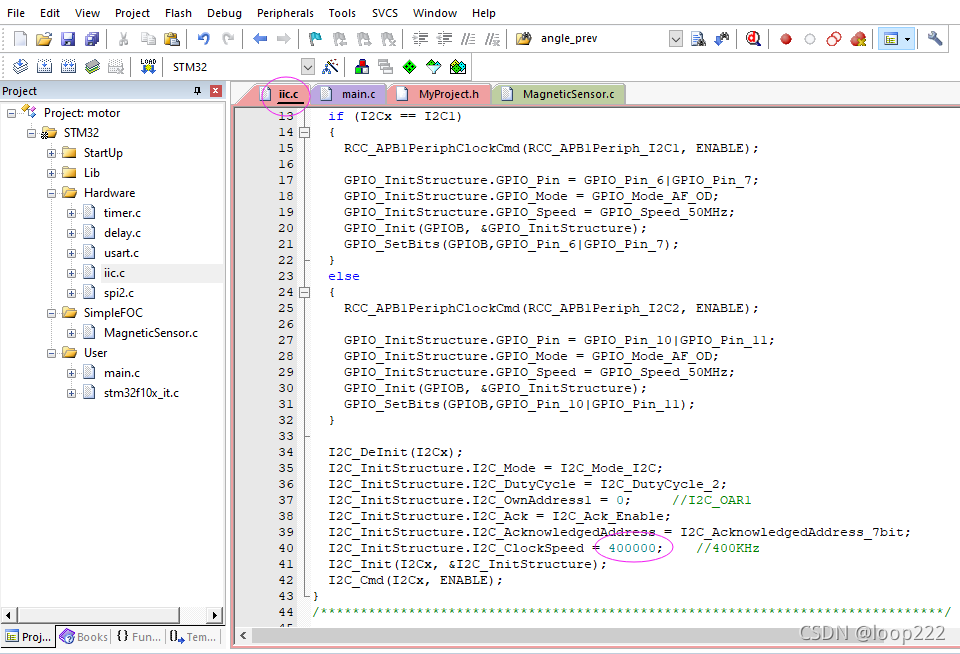Expand timer.c dependencies
Image resolution: width=960 pixels, height=654 pixels.
(72, 213)
